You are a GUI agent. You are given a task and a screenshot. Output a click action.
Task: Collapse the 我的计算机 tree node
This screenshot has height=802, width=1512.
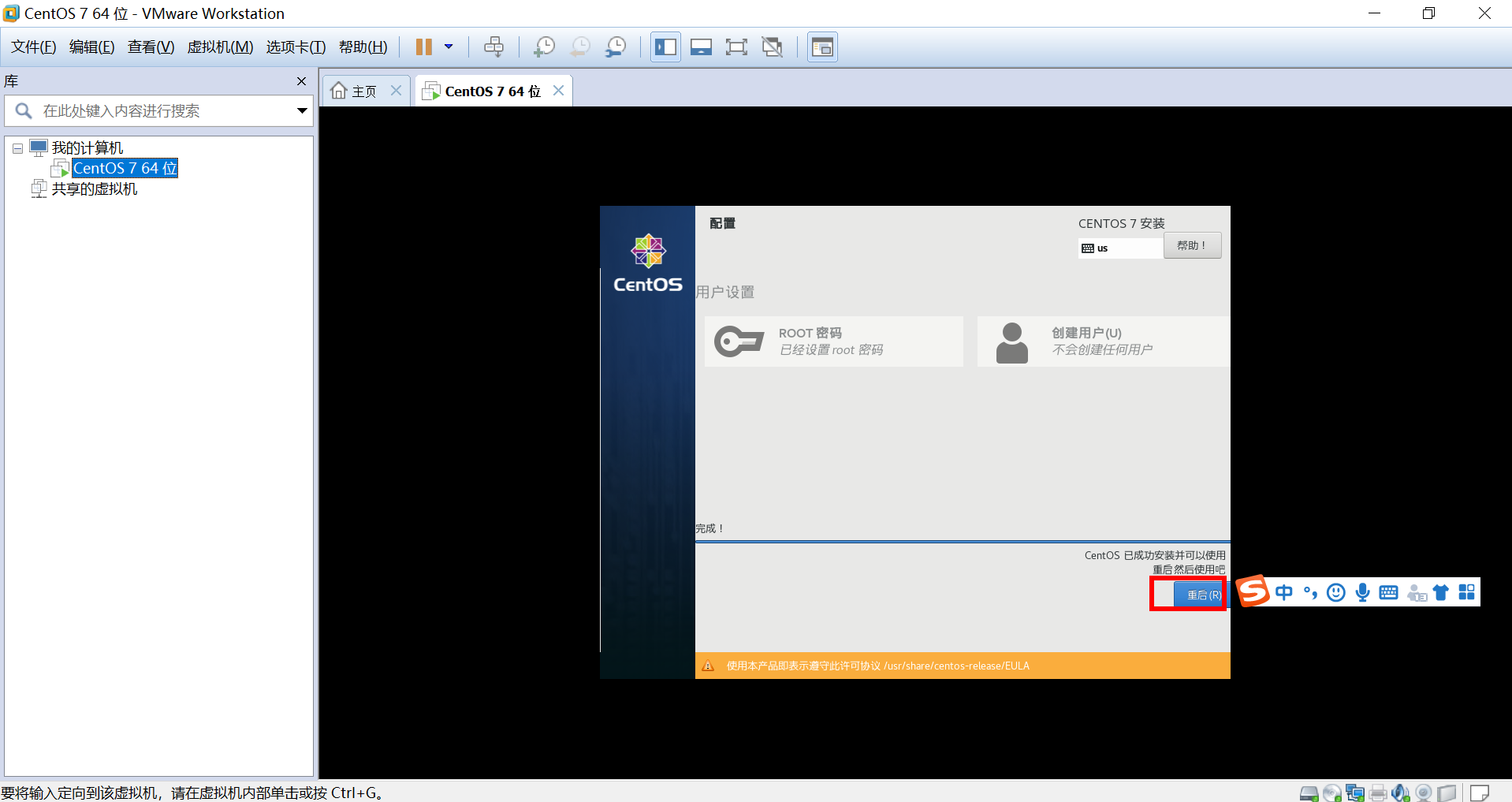pyautogui.click(x=17, y=148)
